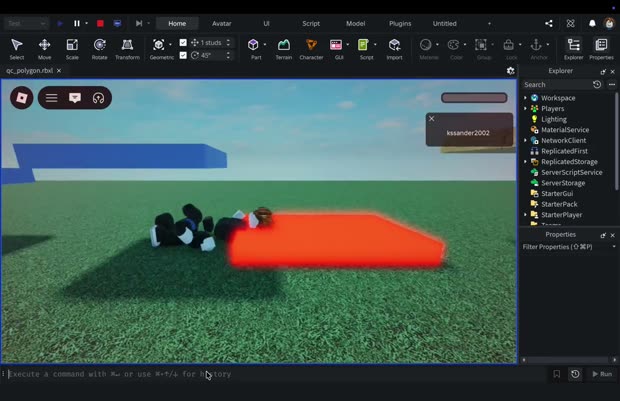Open the in-game hamburger menu

tap(51, 98)
